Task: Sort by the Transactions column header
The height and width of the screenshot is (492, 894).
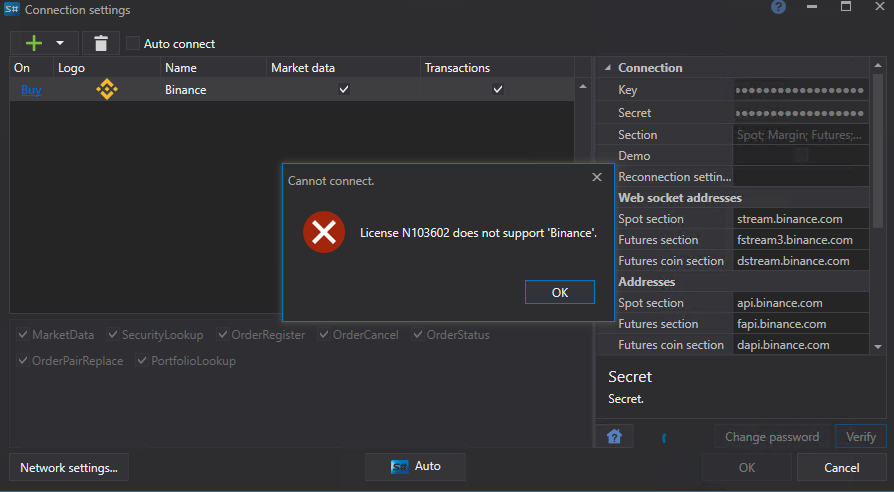Action: [497, 68]
